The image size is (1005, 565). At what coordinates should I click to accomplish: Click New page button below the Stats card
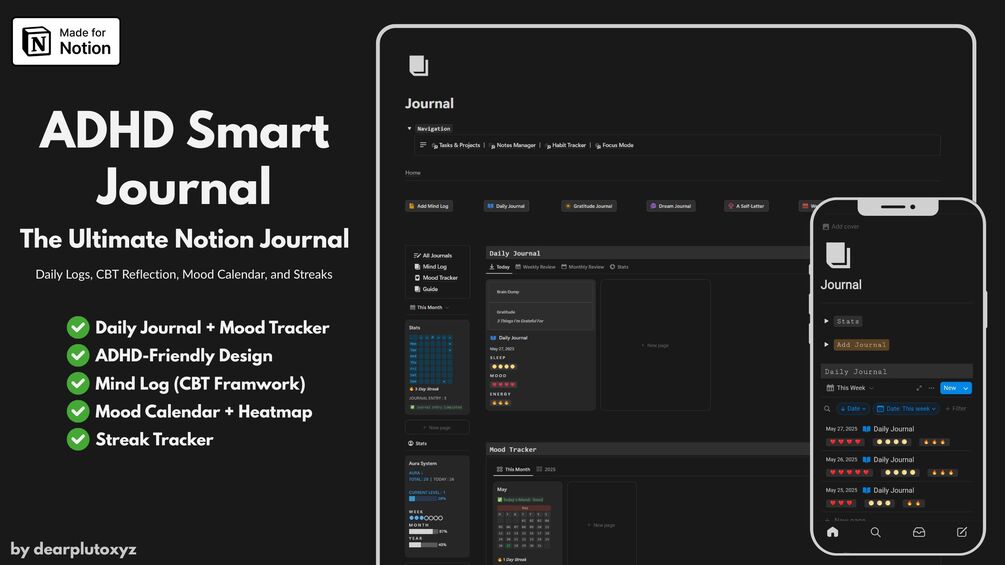[x=437, y=427]
